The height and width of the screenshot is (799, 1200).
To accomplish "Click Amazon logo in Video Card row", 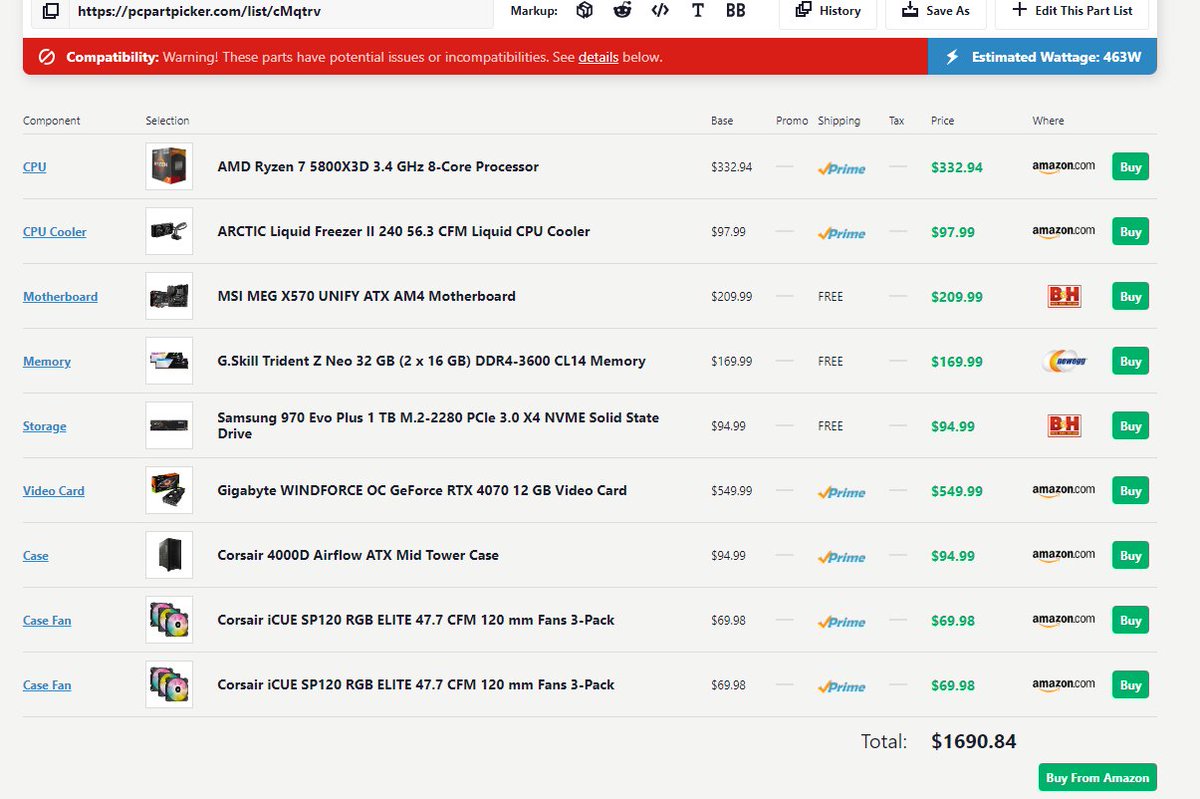I will (1063, 490).
